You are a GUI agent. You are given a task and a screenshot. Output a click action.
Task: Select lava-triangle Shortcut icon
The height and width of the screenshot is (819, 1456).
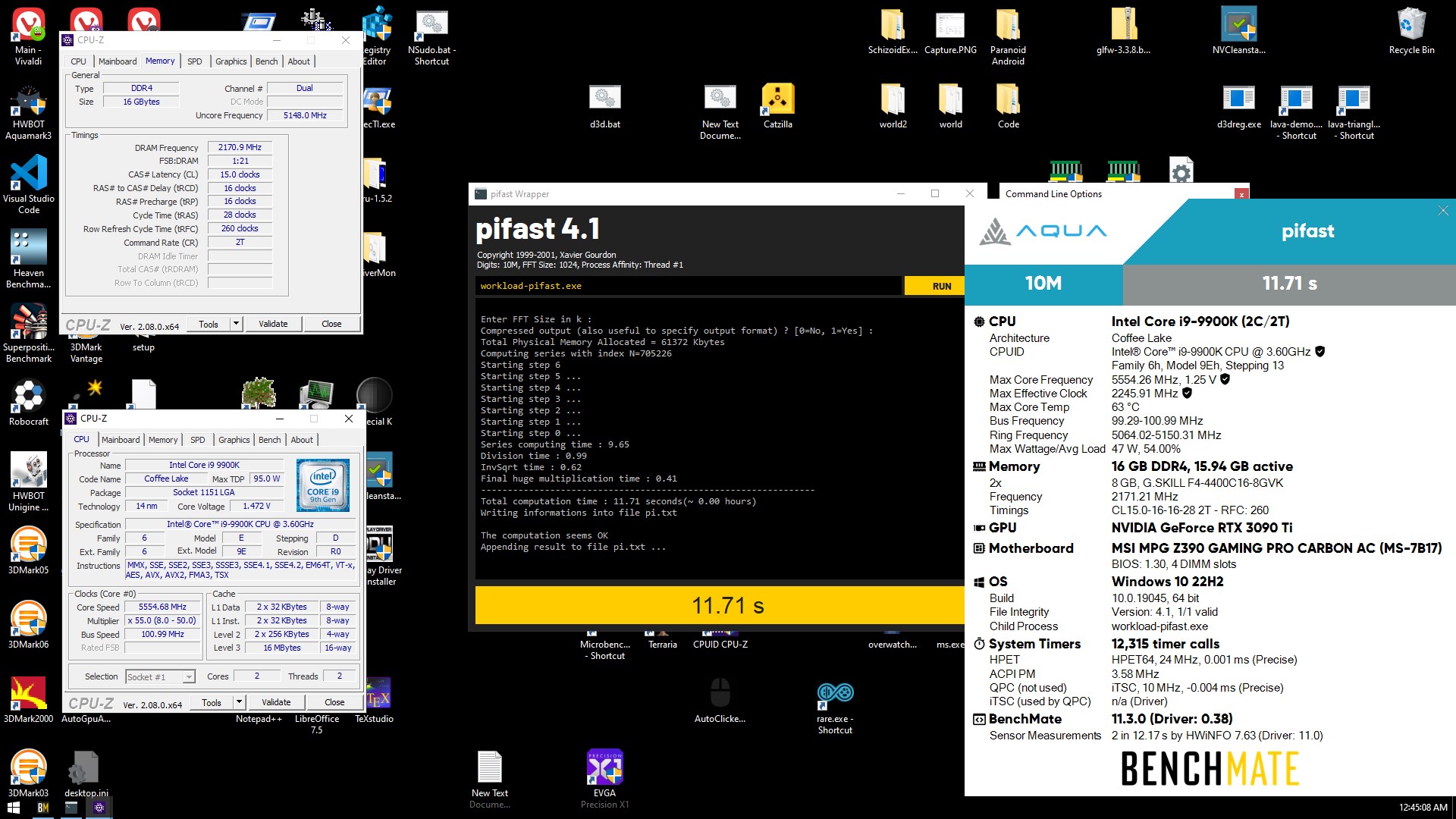tap(1354, 112)
